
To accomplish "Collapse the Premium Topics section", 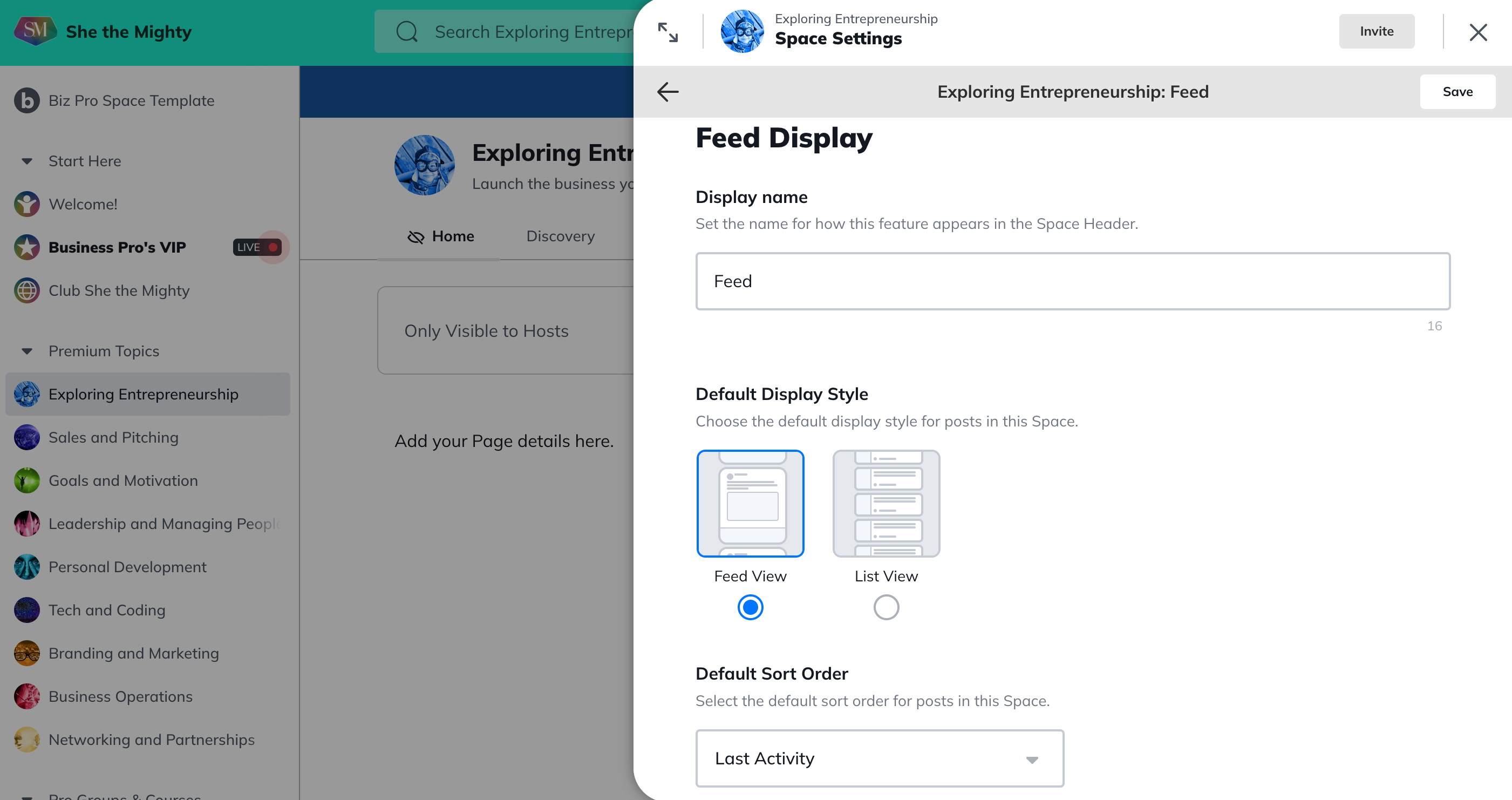I will [27, 351].
